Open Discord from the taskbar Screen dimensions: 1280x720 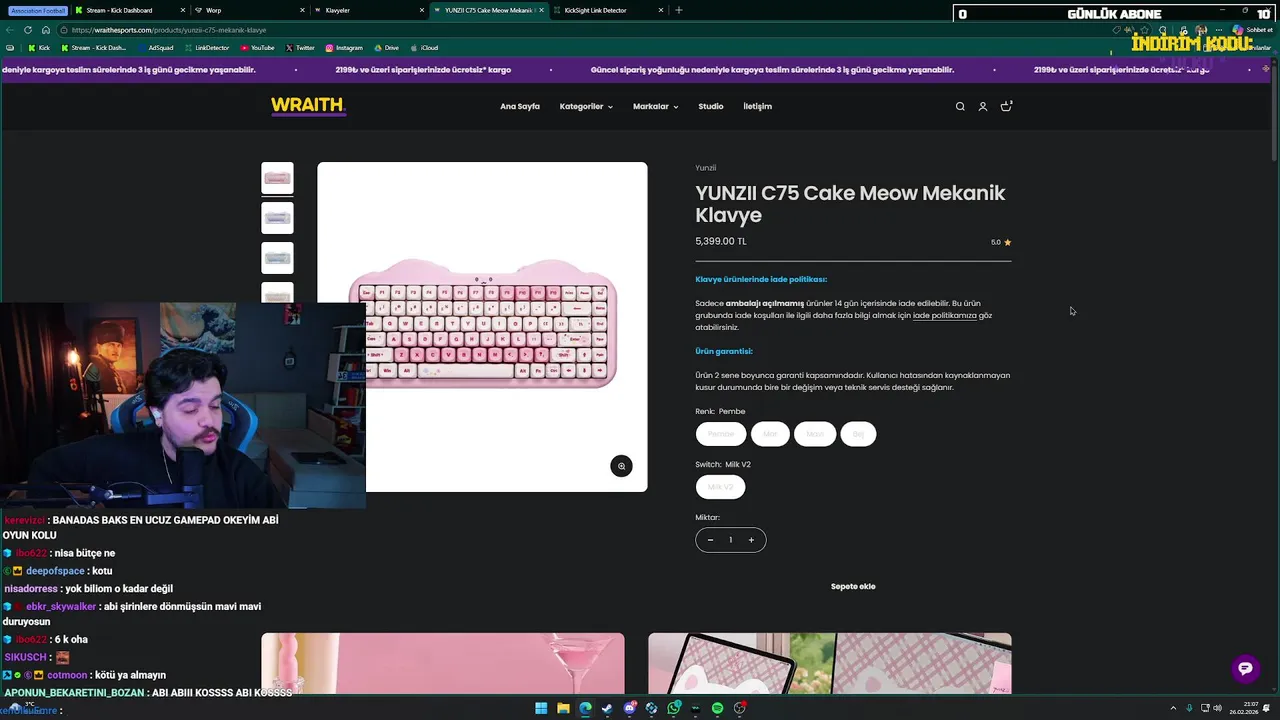tap(630, 708)
